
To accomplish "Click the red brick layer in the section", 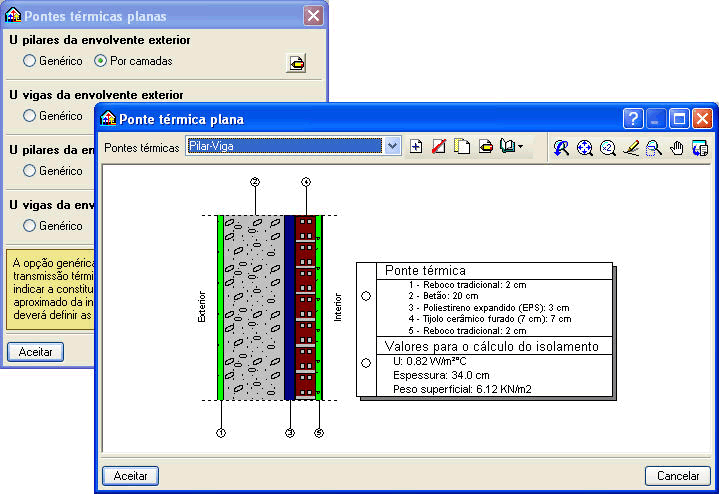I will [305, 308].
